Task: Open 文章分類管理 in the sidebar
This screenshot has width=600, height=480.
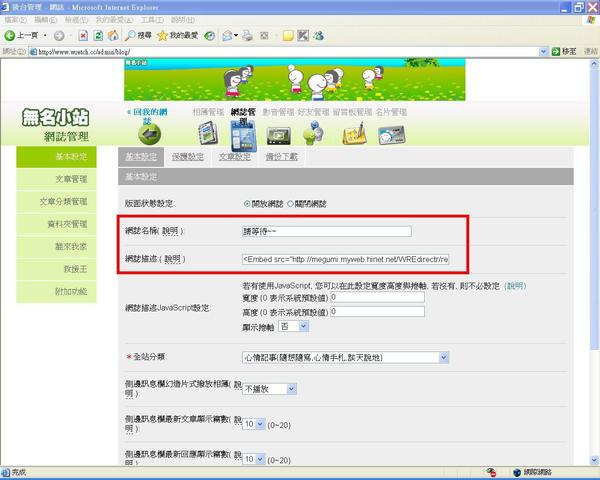Action: click(x=56, y=201)
